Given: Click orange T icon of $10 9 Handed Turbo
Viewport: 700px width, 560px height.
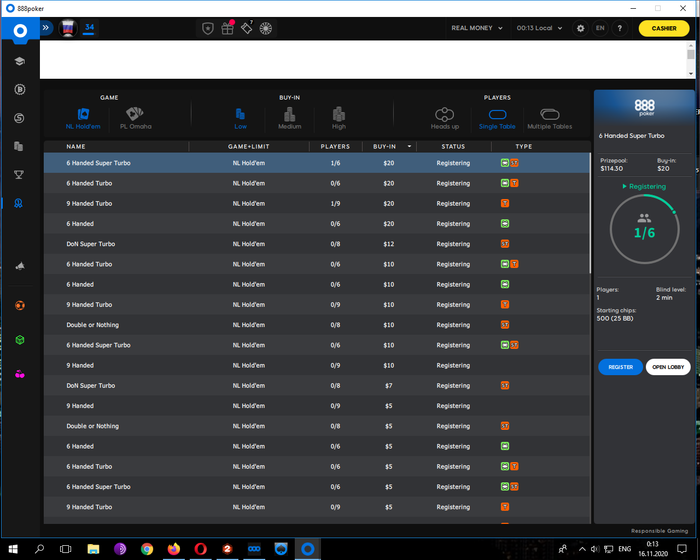Looking at the screenshot, I should [505, 305].
